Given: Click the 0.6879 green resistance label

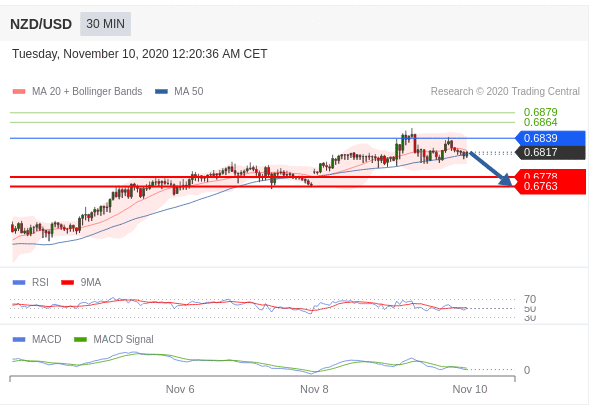Looking at the screenshot, I should pyautogui.click(x=540, y=112).
